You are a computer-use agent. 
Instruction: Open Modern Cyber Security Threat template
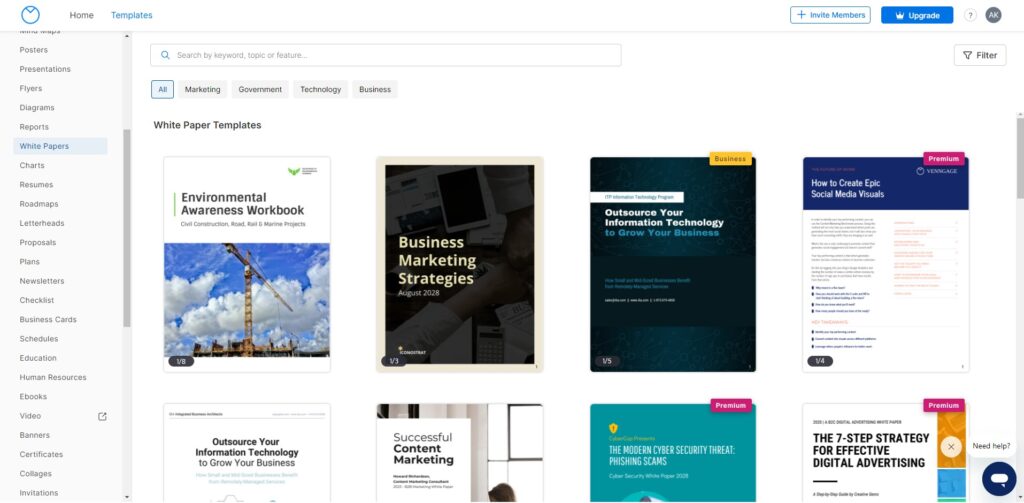(673, 453)
